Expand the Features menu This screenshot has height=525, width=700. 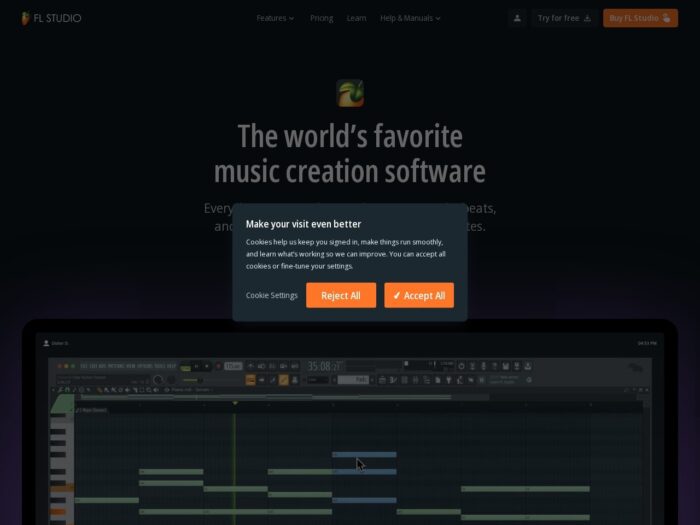pyautogui.click(x=275, y=18)
